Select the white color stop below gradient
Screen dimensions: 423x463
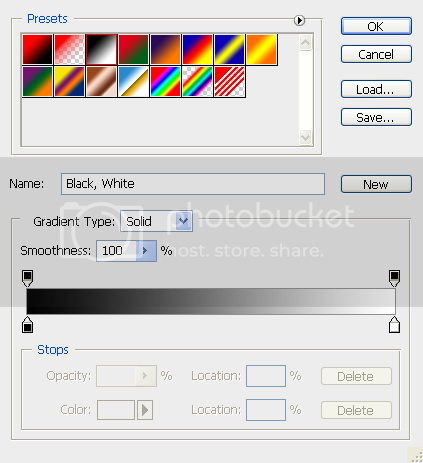tap(394, 325)
